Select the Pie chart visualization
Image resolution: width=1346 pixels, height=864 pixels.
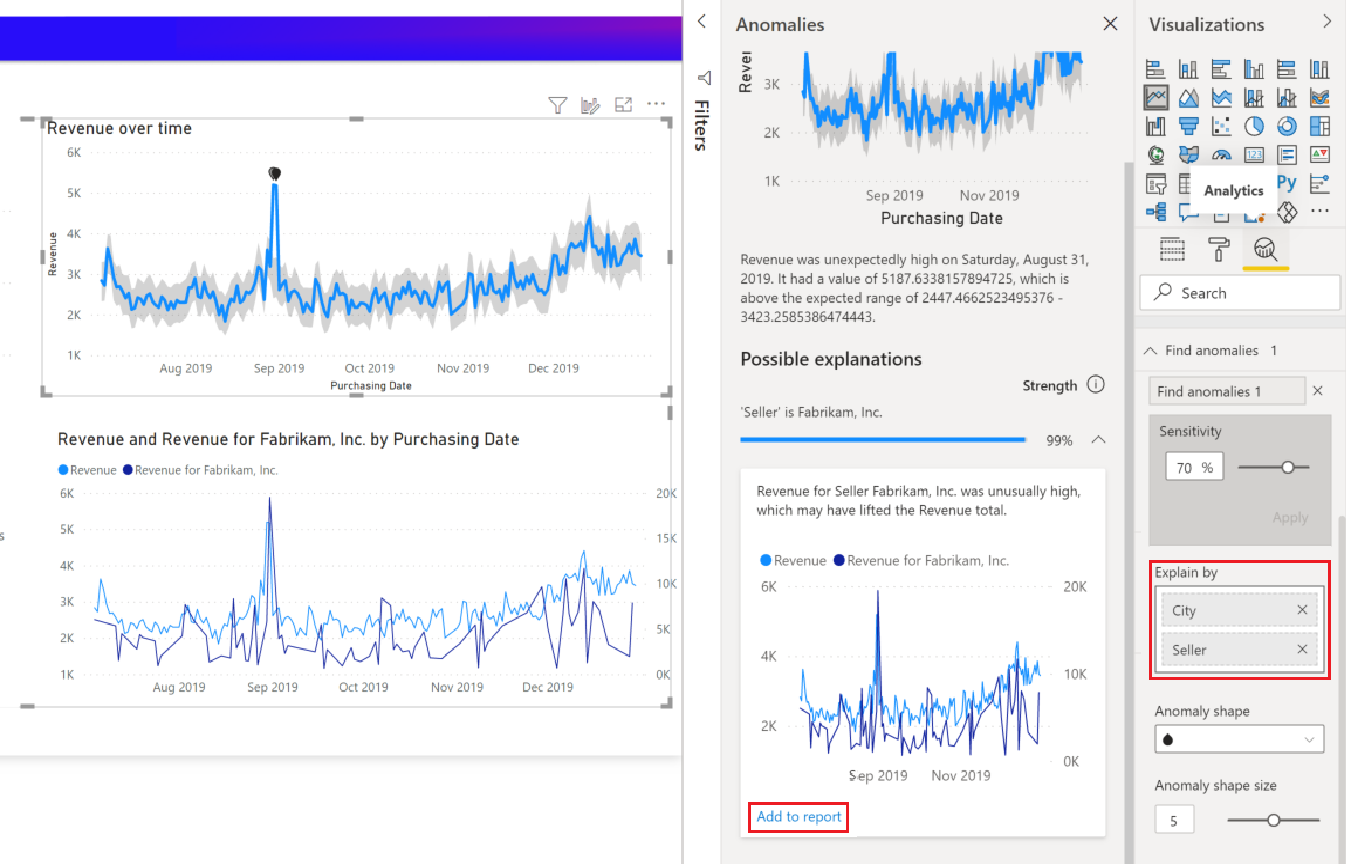1254,126
